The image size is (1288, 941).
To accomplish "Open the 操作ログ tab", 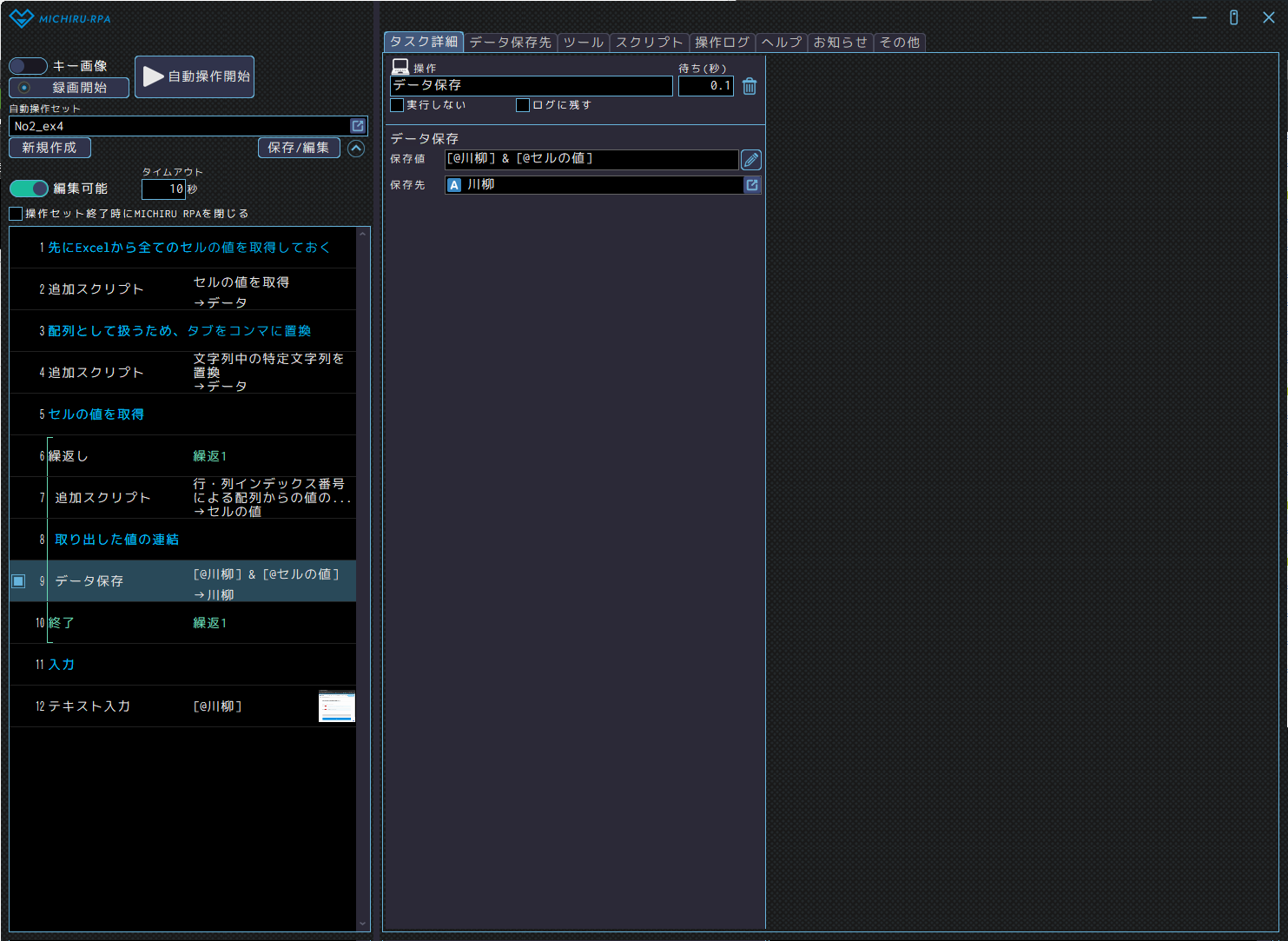I will [x=722, y=42].
